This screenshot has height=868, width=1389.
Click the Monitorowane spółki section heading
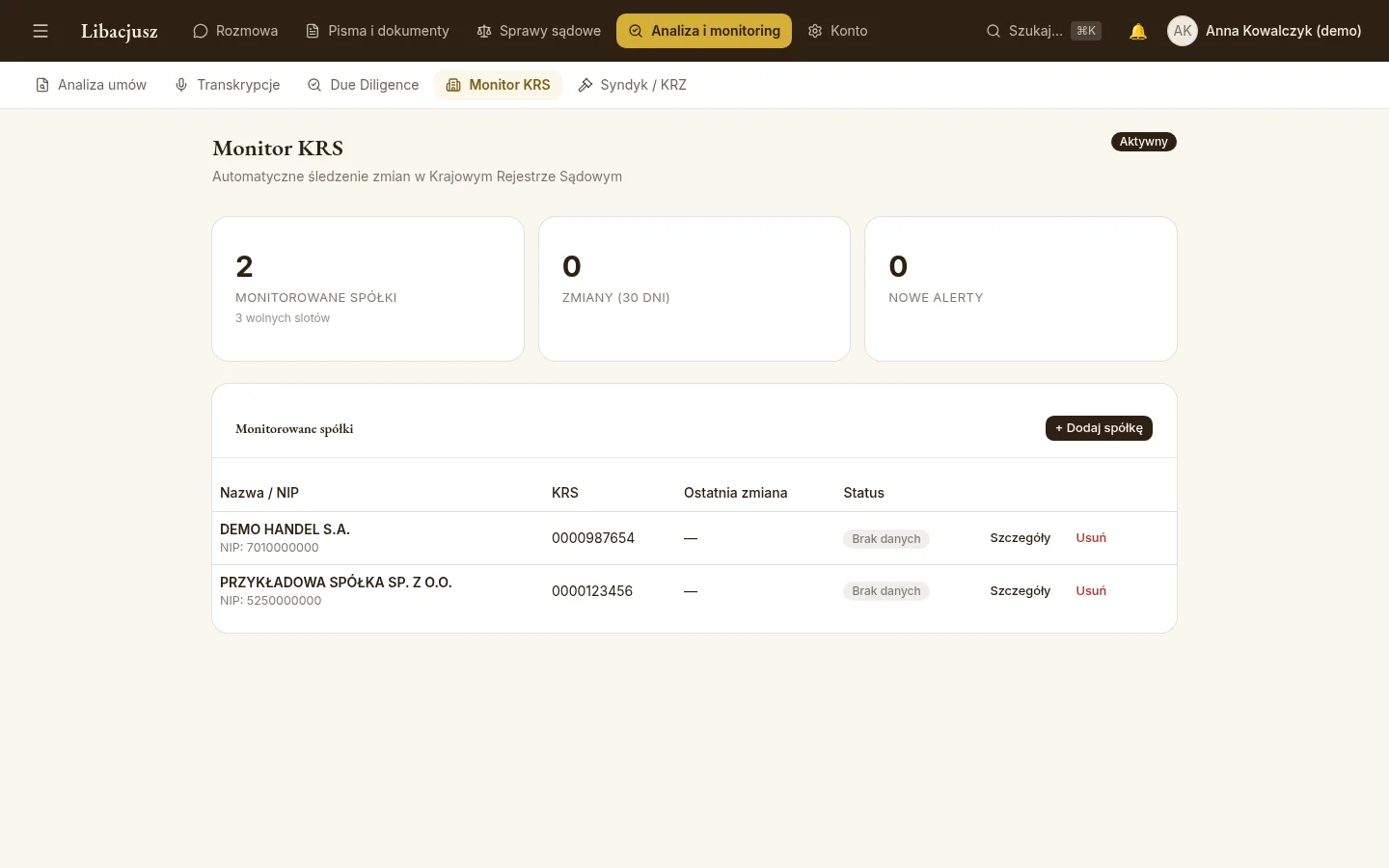pos(294,429)
